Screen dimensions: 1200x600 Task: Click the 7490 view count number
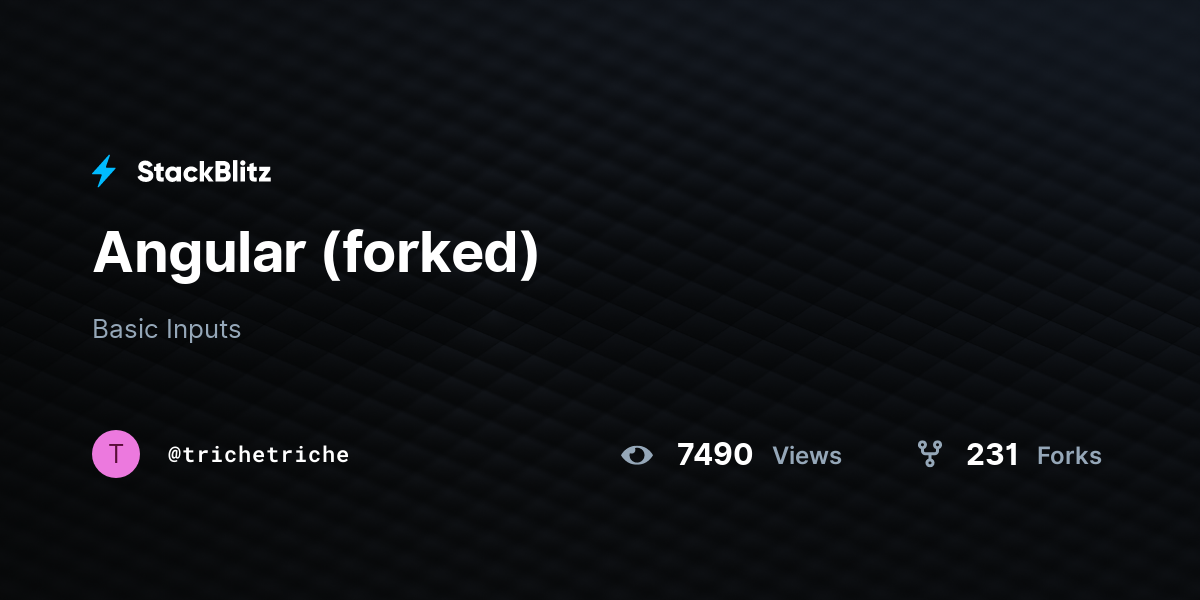click(715, 455)
